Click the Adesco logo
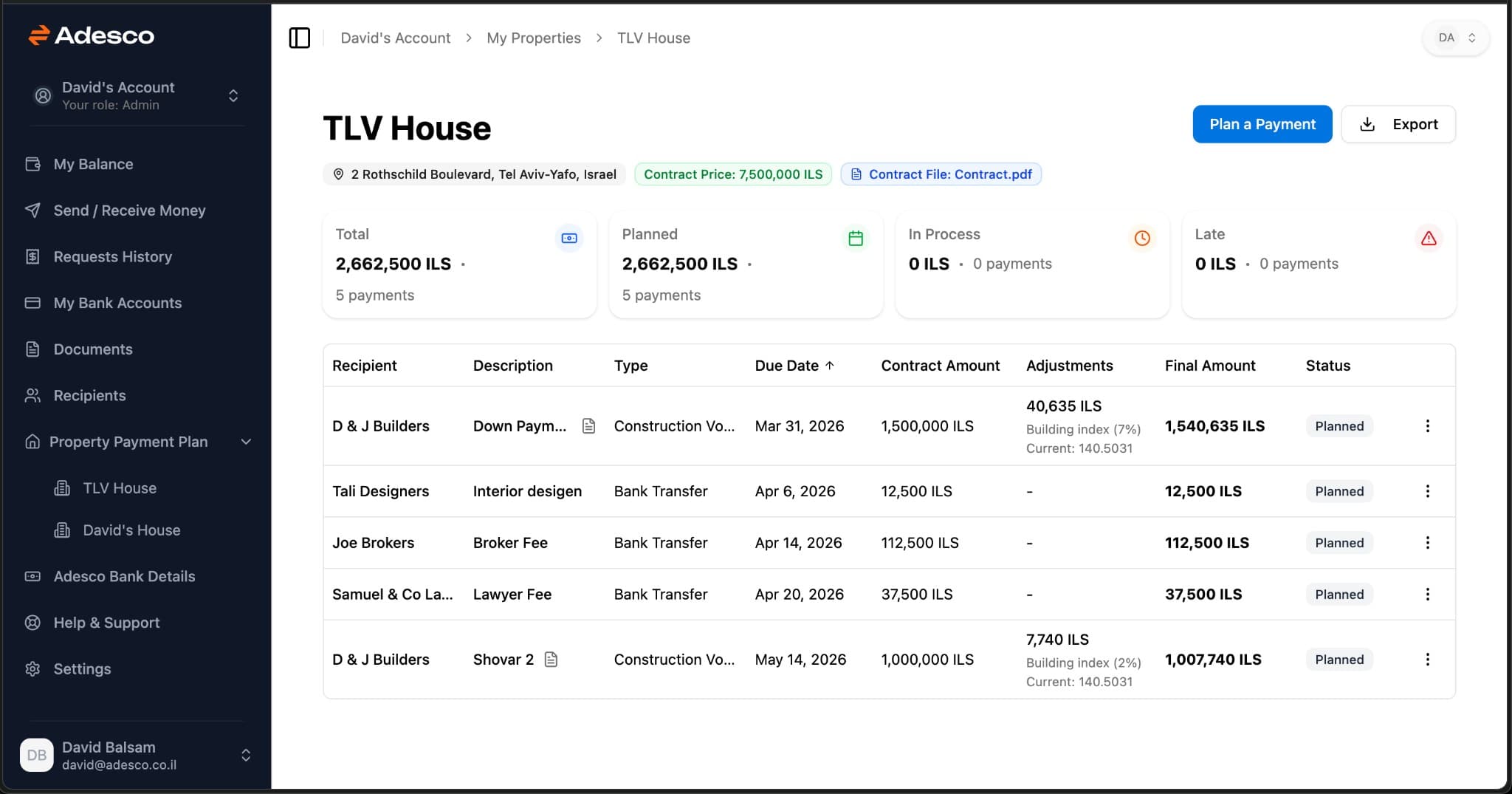Viewport: 1512px width, 794px height. [92, 35]
